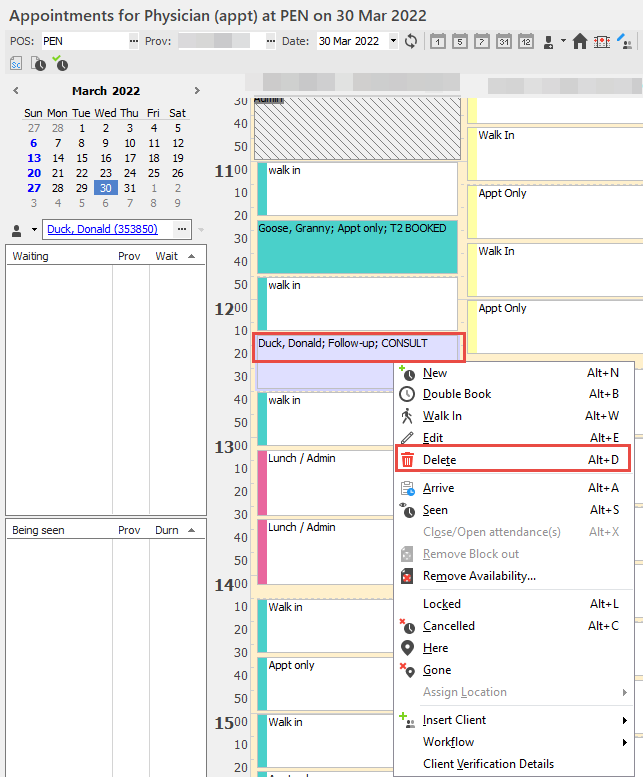Switch to the 1-day calendar view icon
Screen dimensions: 643x777
[437, 41]
